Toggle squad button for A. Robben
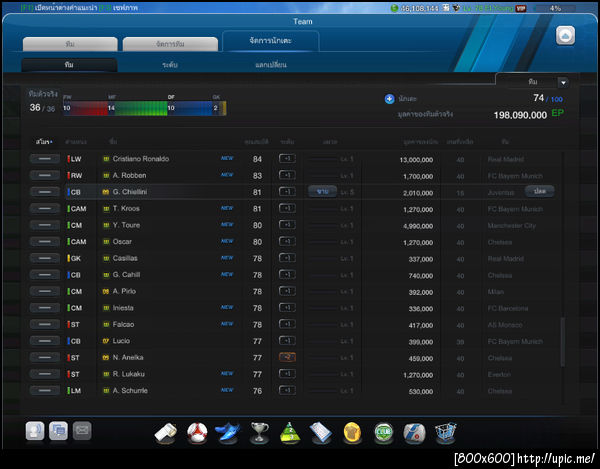Screen dimensions: 600x469 pos(45,175)
